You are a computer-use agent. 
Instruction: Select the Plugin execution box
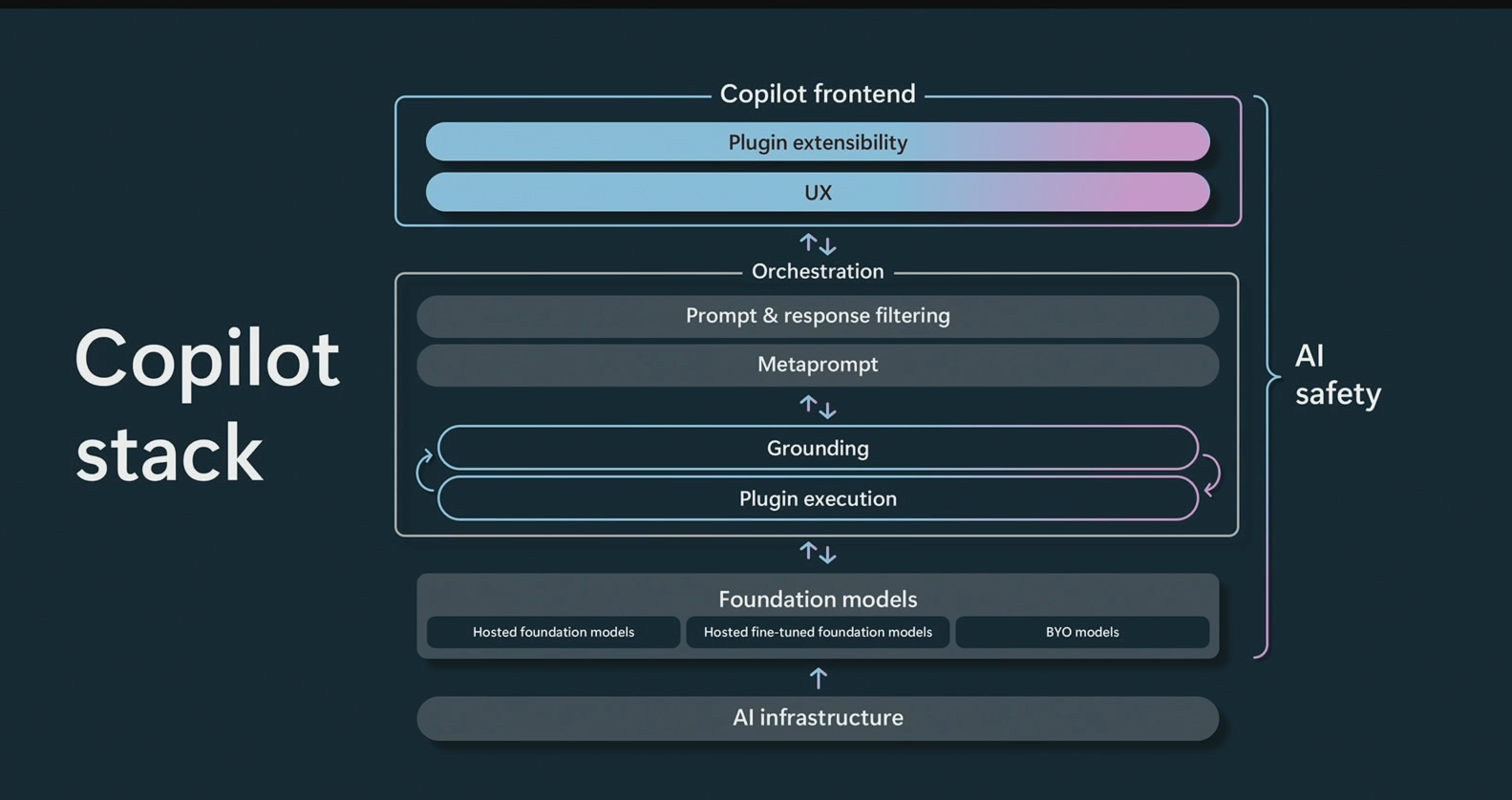pos(818,498)
